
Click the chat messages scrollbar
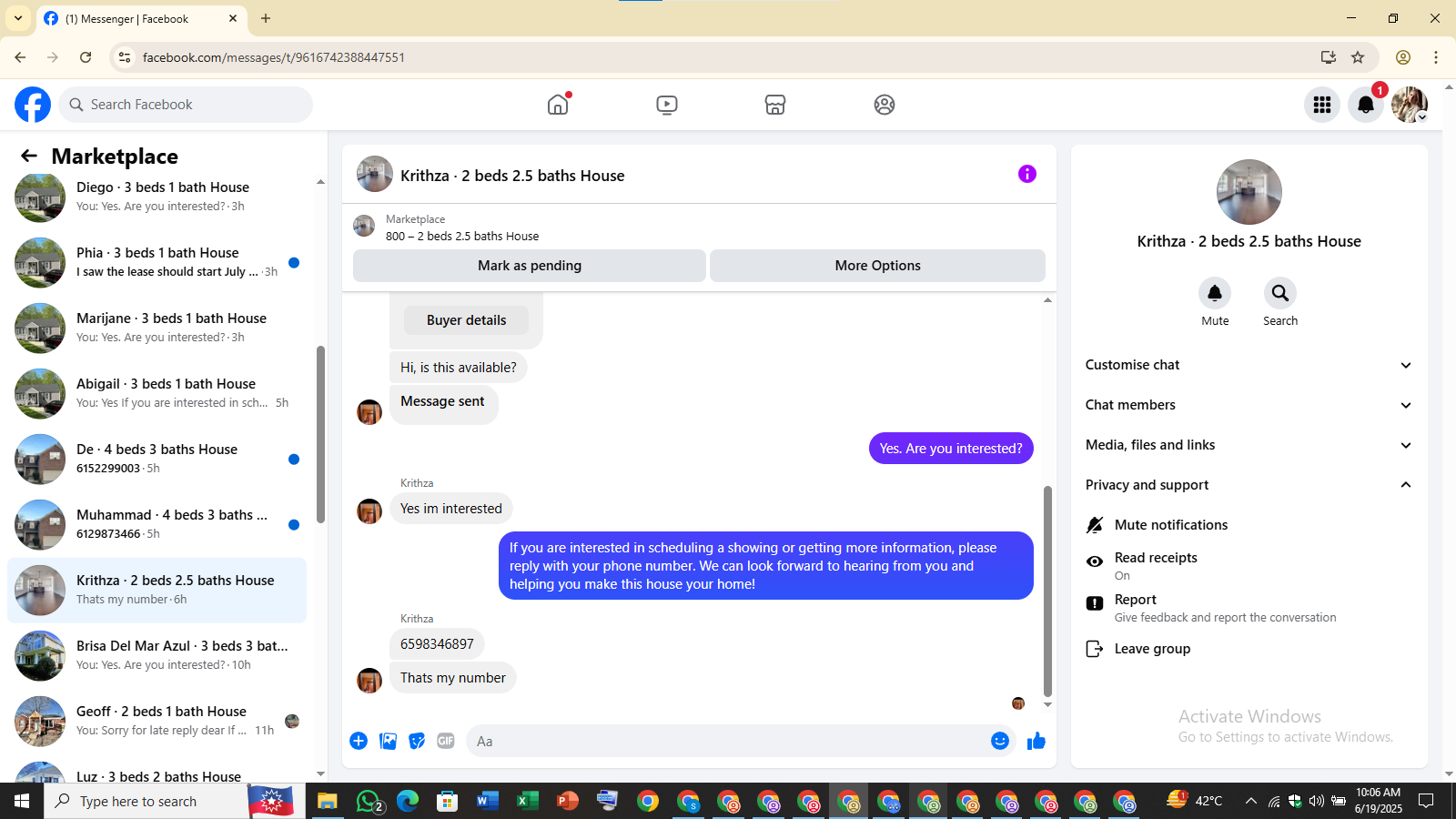click(1047, 591)
